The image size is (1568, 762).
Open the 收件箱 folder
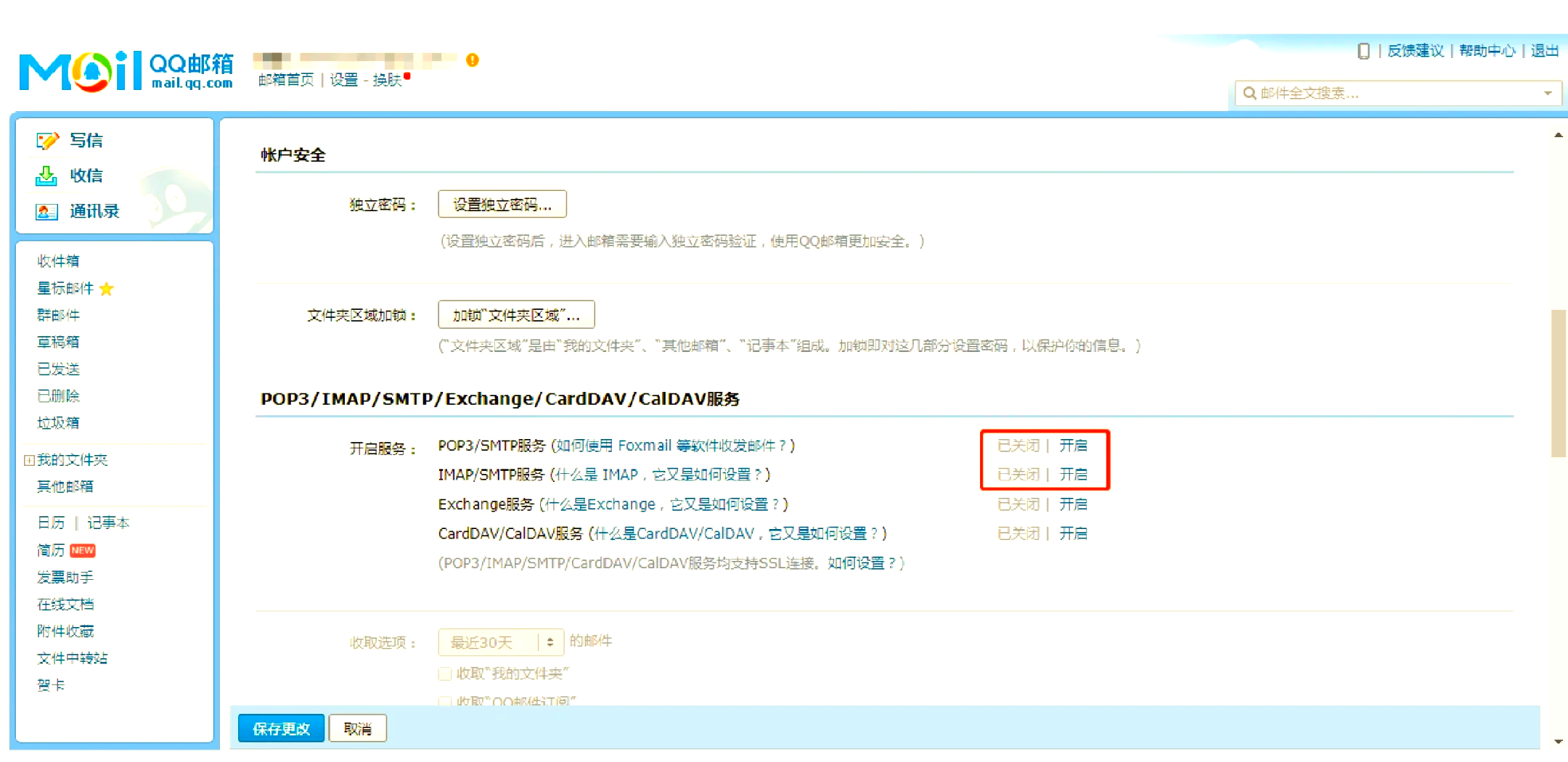pyautogui.click(x=58, y=261)
